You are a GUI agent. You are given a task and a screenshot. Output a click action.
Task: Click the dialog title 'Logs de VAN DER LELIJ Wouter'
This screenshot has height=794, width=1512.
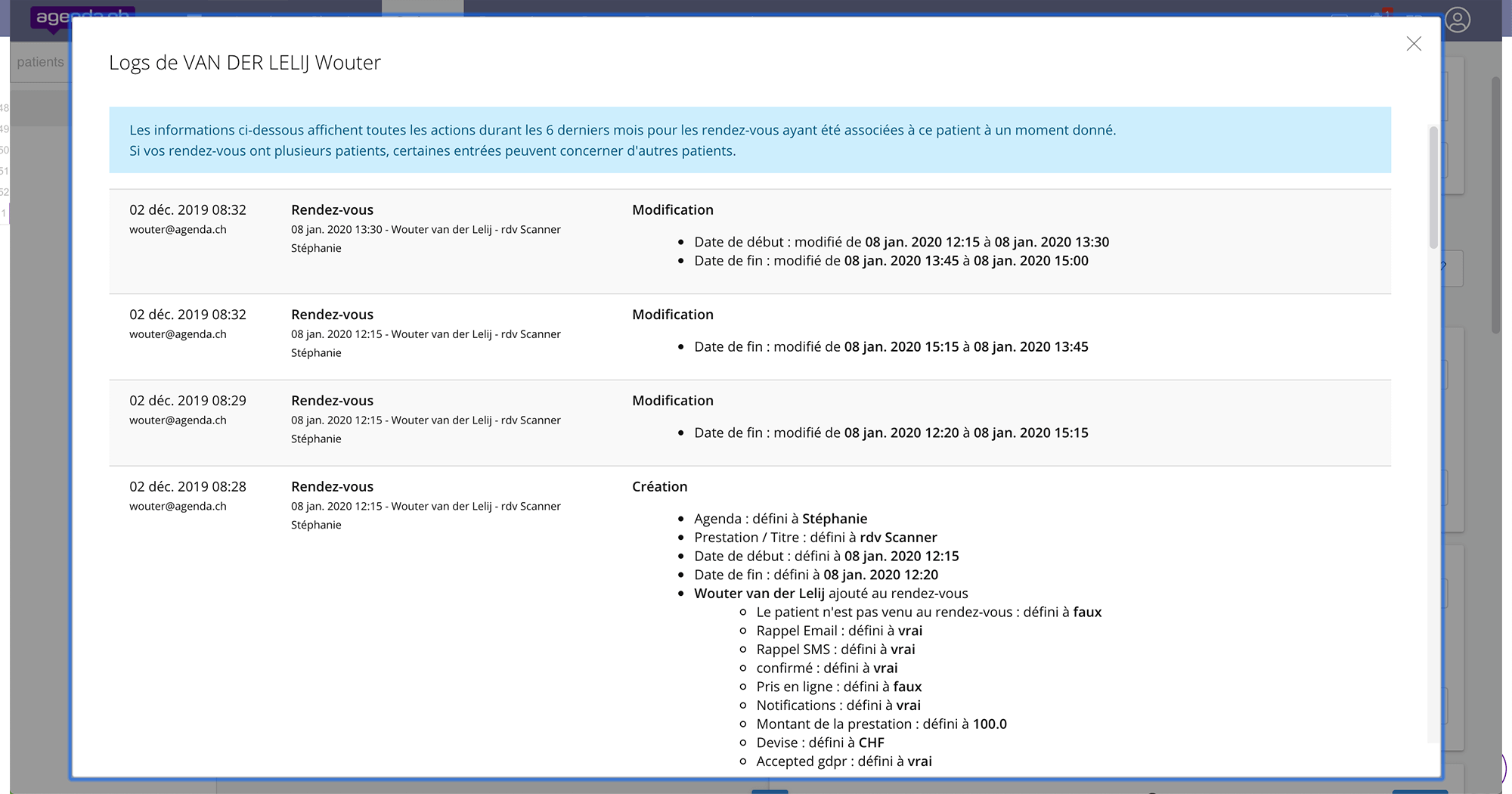pyautogui.click(x=244, y=63)
